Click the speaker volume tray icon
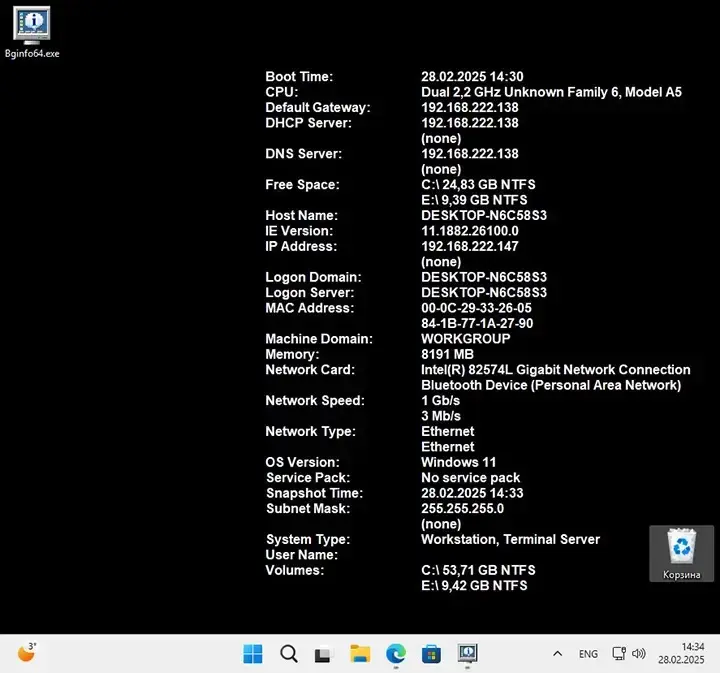The height and width of the screenshot is (673, 720). click(639, 654)
